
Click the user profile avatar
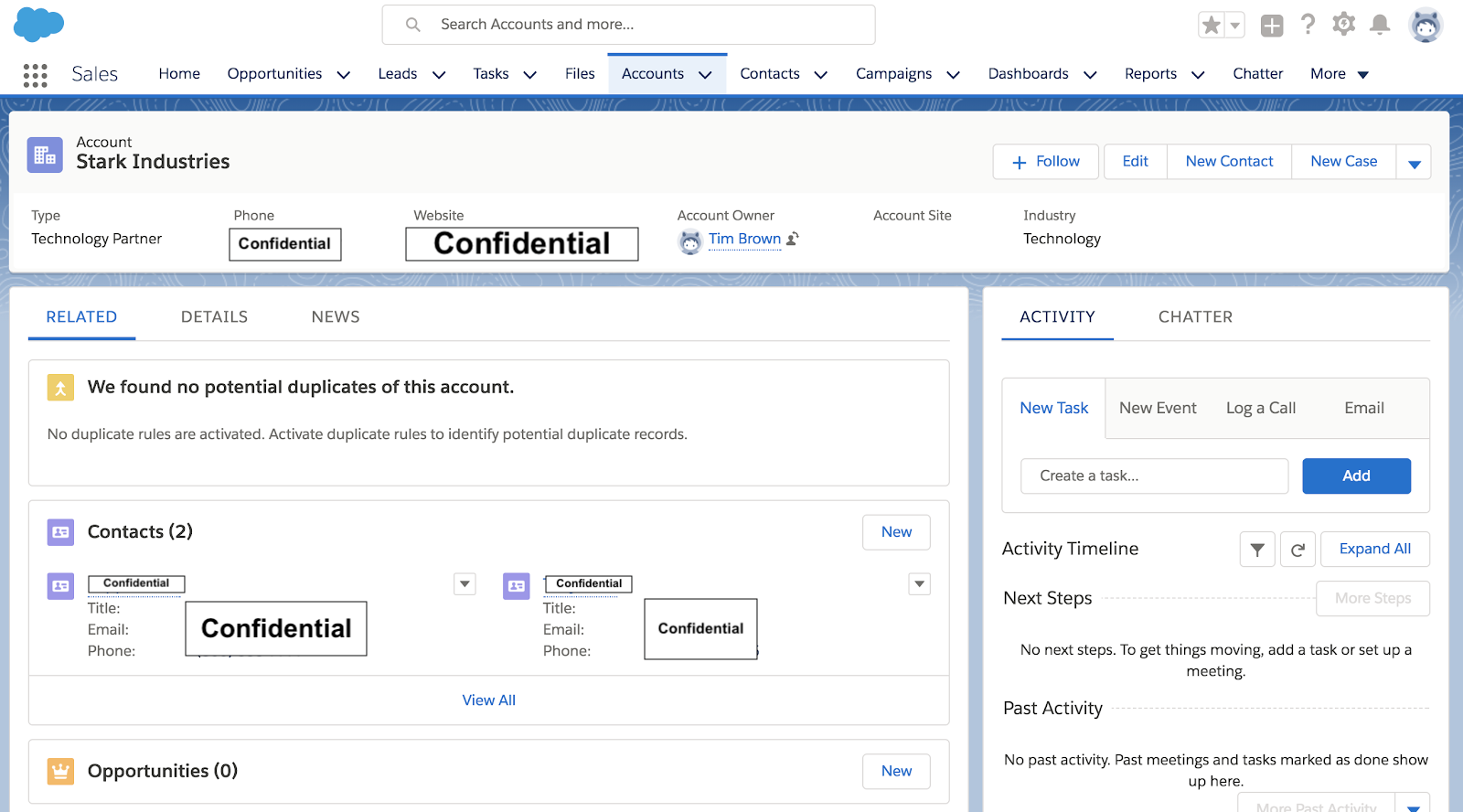[x=1426, y=25]
